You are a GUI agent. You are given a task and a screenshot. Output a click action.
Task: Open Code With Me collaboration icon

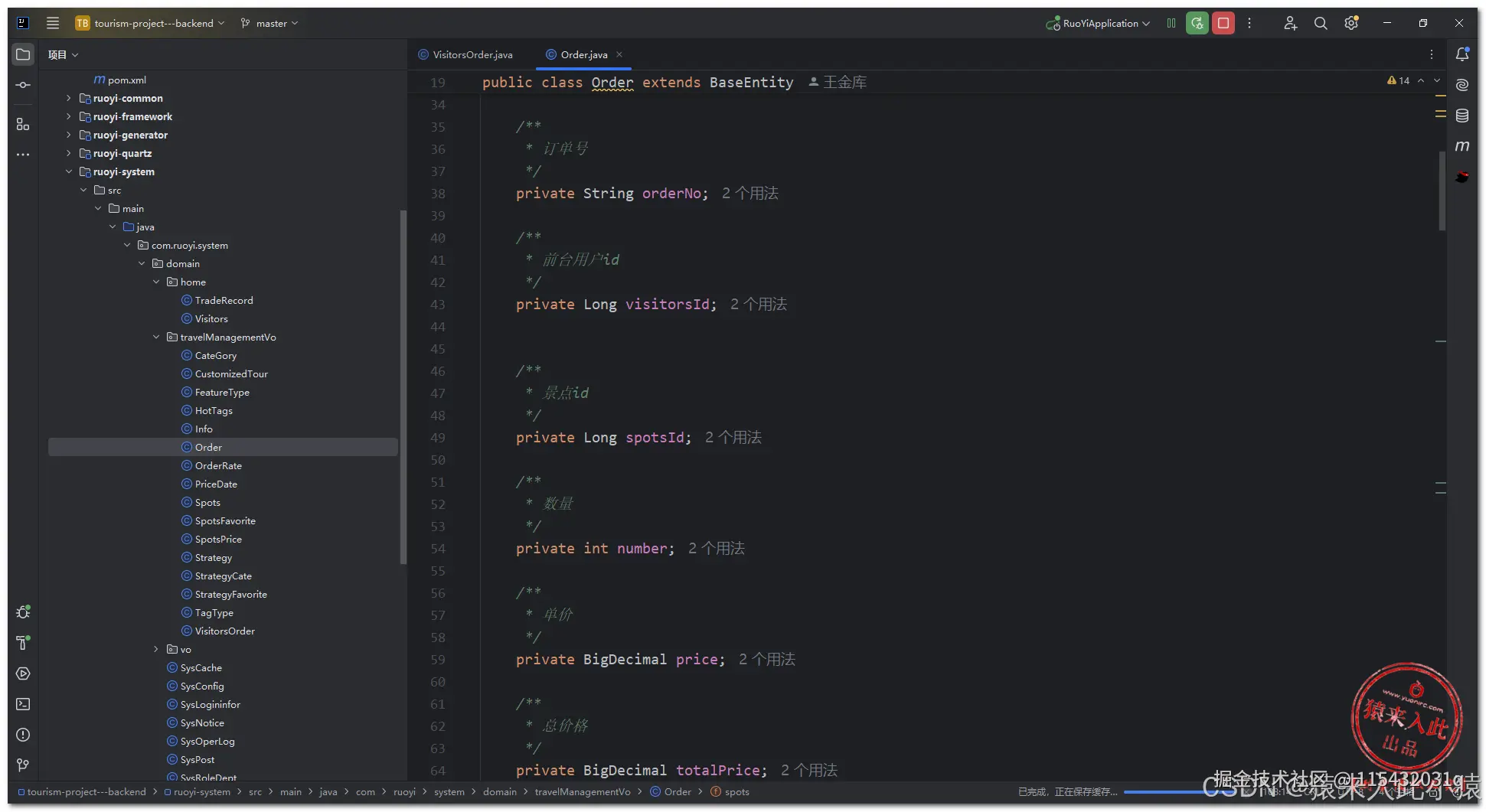[x=1290, y=23]
